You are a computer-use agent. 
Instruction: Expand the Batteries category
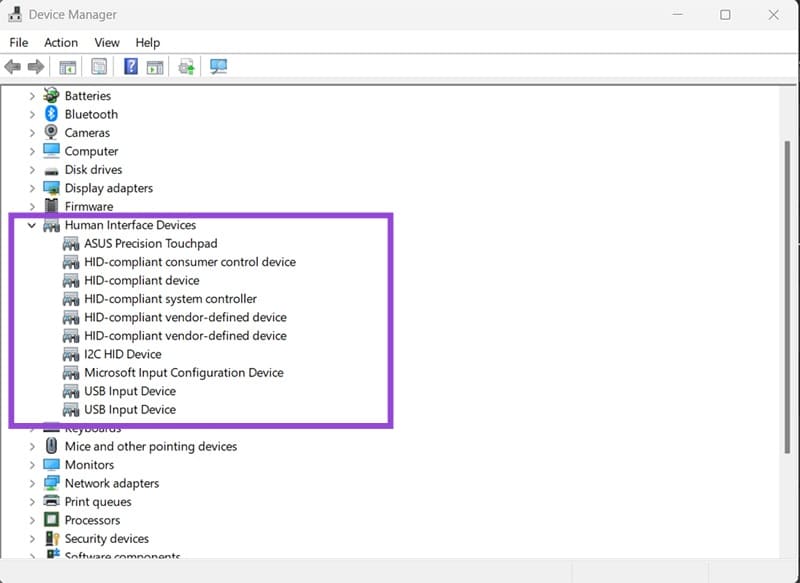tap(32, 96)
